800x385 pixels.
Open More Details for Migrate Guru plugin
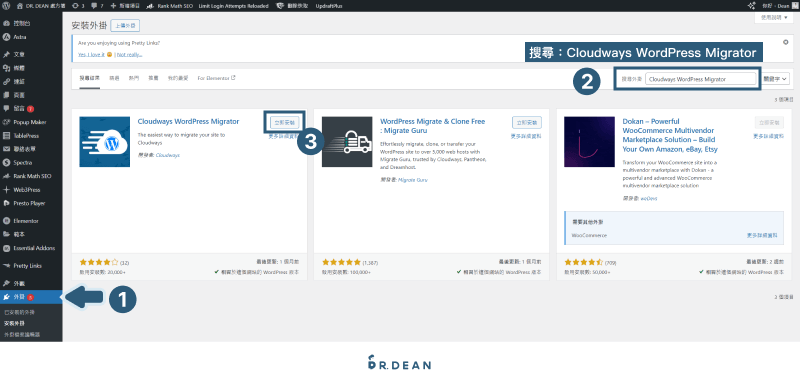(x=526, y=136)
